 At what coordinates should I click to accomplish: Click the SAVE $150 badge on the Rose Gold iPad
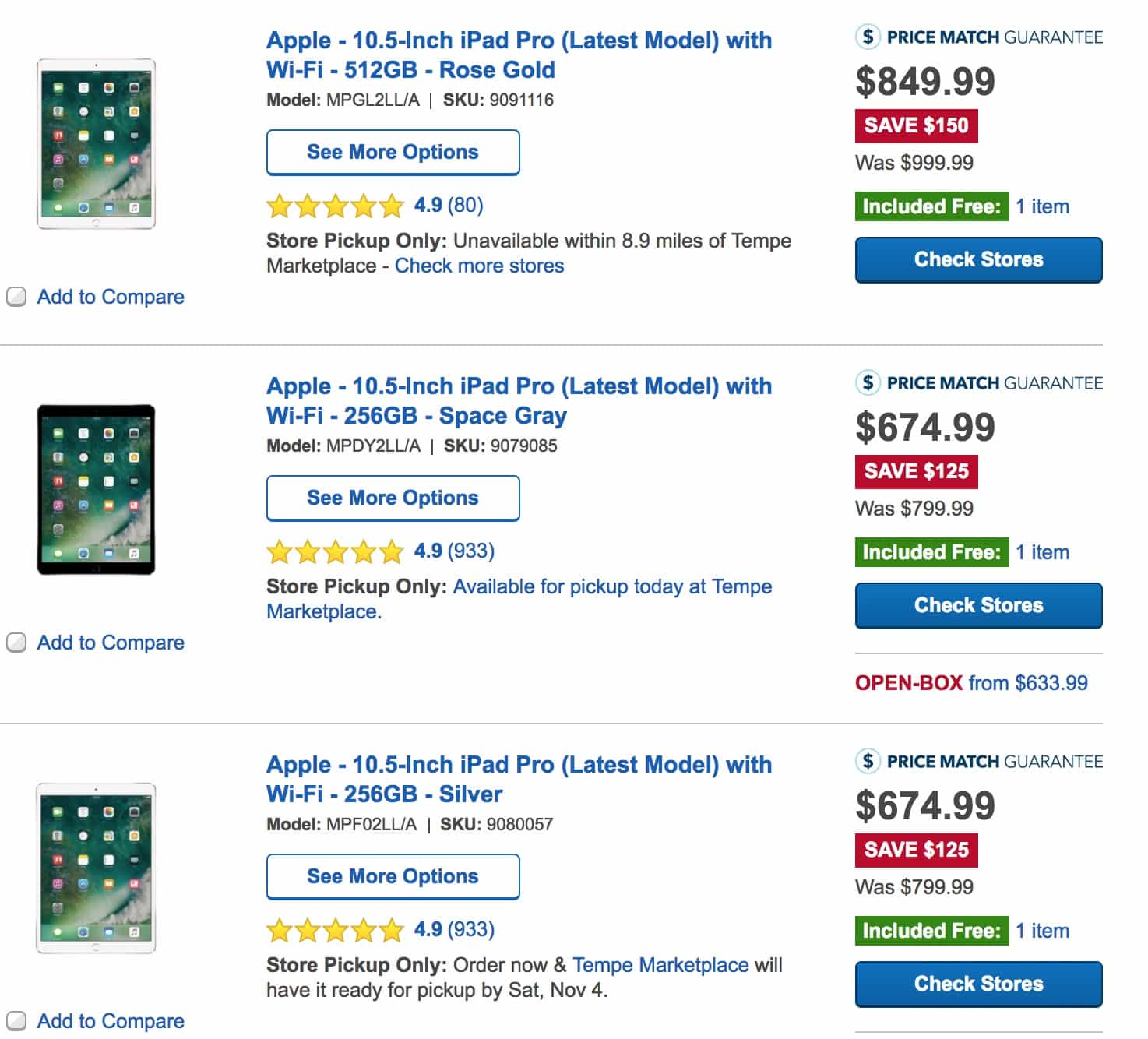(917, 125)
